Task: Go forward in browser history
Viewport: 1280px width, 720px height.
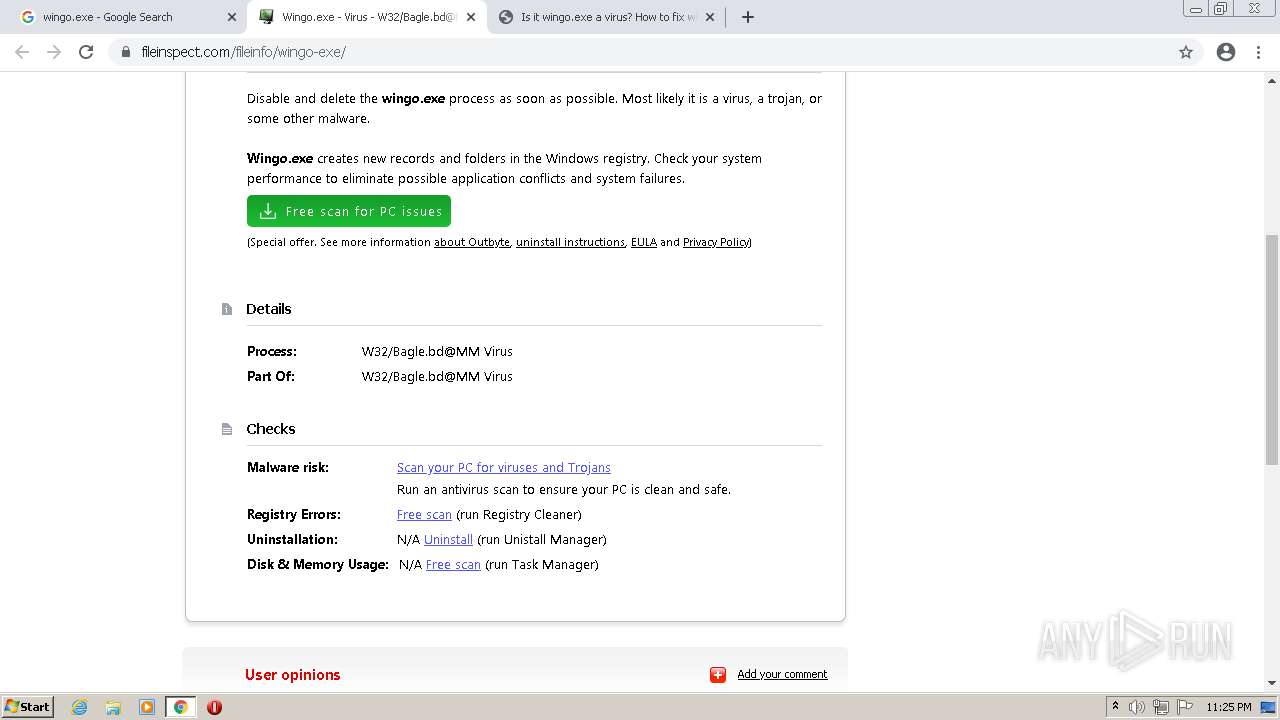Action: [x=54, y=52]
